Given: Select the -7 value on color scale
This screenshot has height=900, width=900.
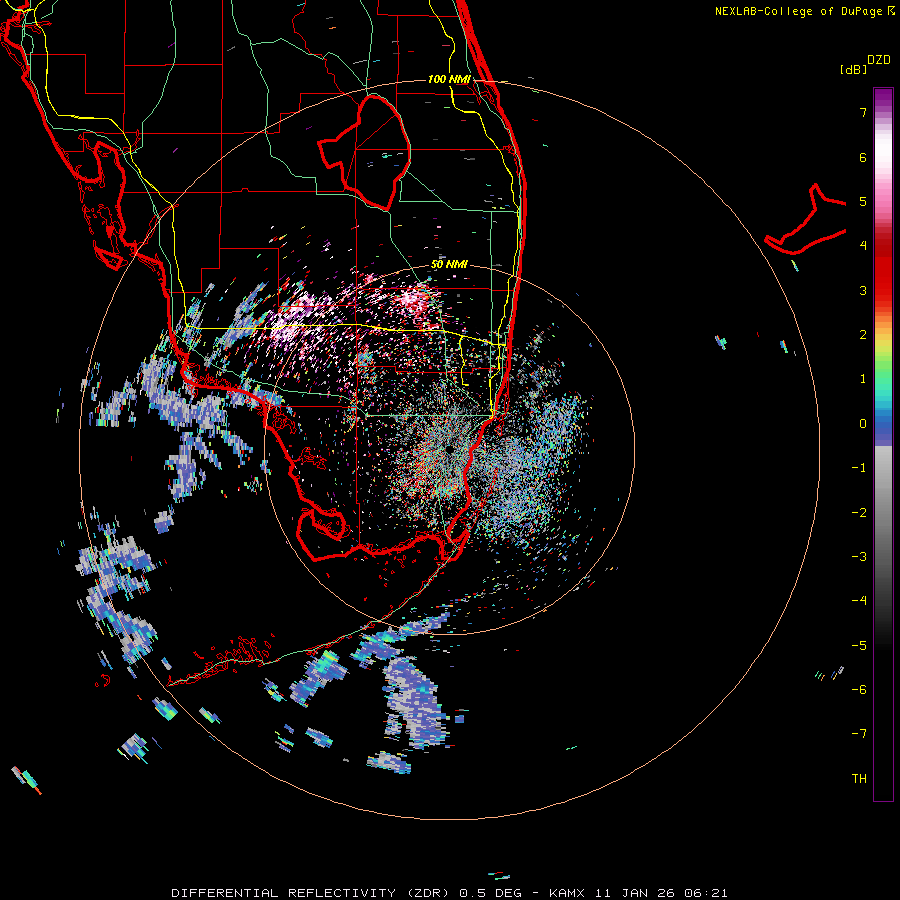Looking at the screenshot, I should (859, 734).
